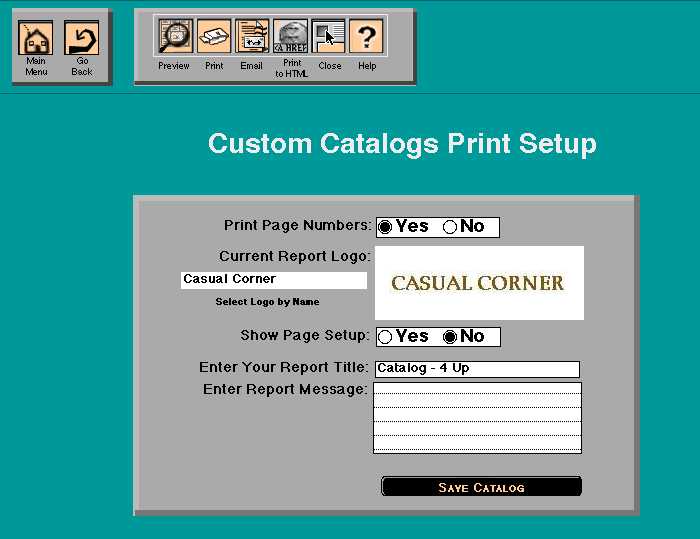This screenshot has width=700, height=539.
Task: Click the Custom Catalogs Print Setup heading
Action: (x=402, y=144)
